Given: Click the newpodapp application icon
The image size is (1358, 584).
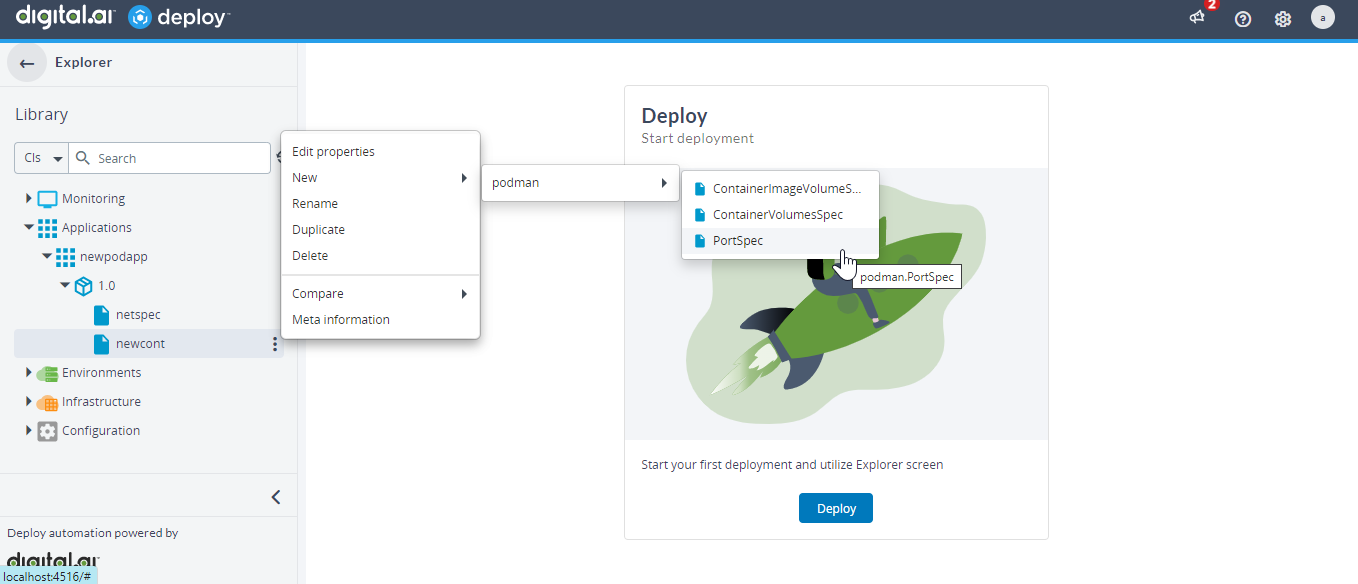Looking at the screenshot, I should [65, 257].
